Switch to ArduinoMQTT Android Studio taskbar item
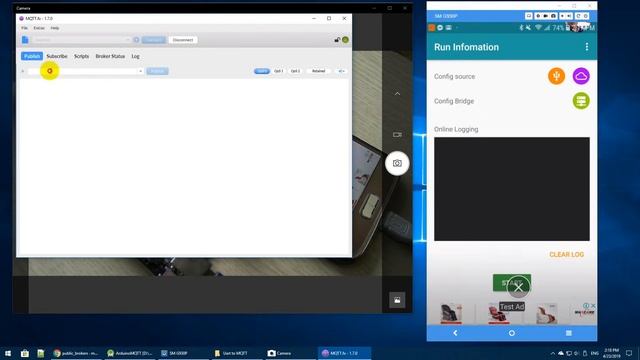The height and width of the screenshot is (360, 640). point(130,353)
